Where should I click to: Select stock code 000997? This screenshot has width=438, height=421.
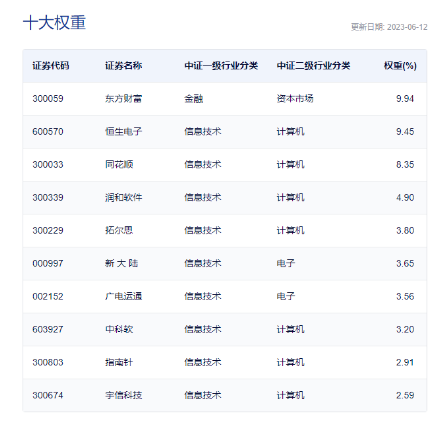point(48,264)
